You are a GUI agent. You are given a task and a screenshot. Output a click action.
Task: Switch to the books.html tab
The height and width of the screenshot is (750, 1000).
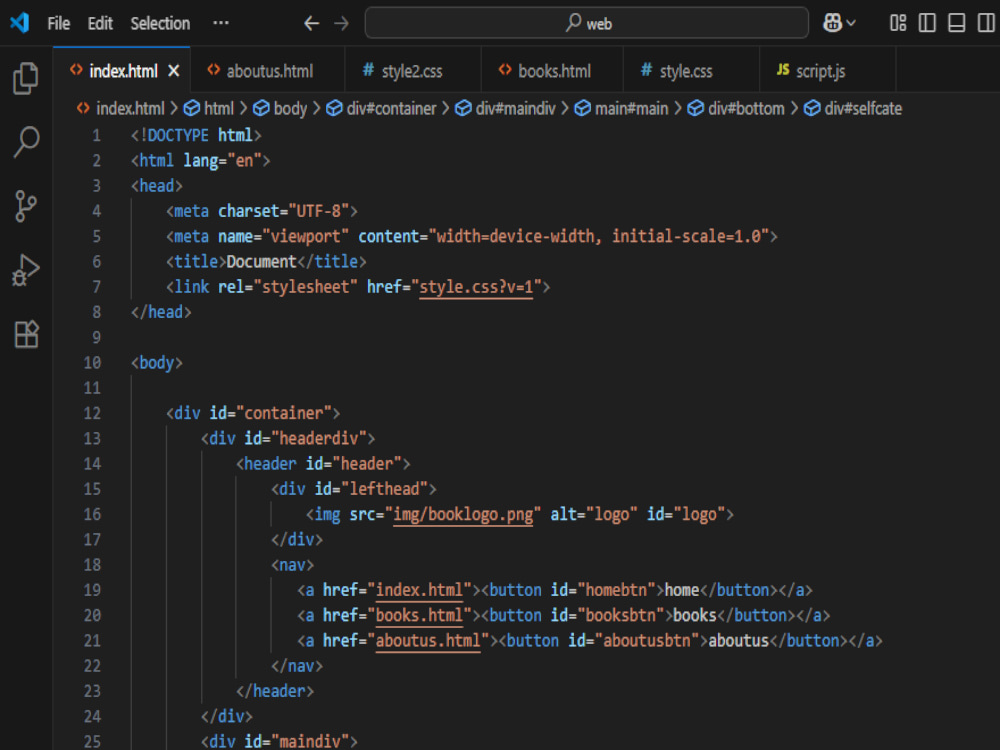click(552, 71)
